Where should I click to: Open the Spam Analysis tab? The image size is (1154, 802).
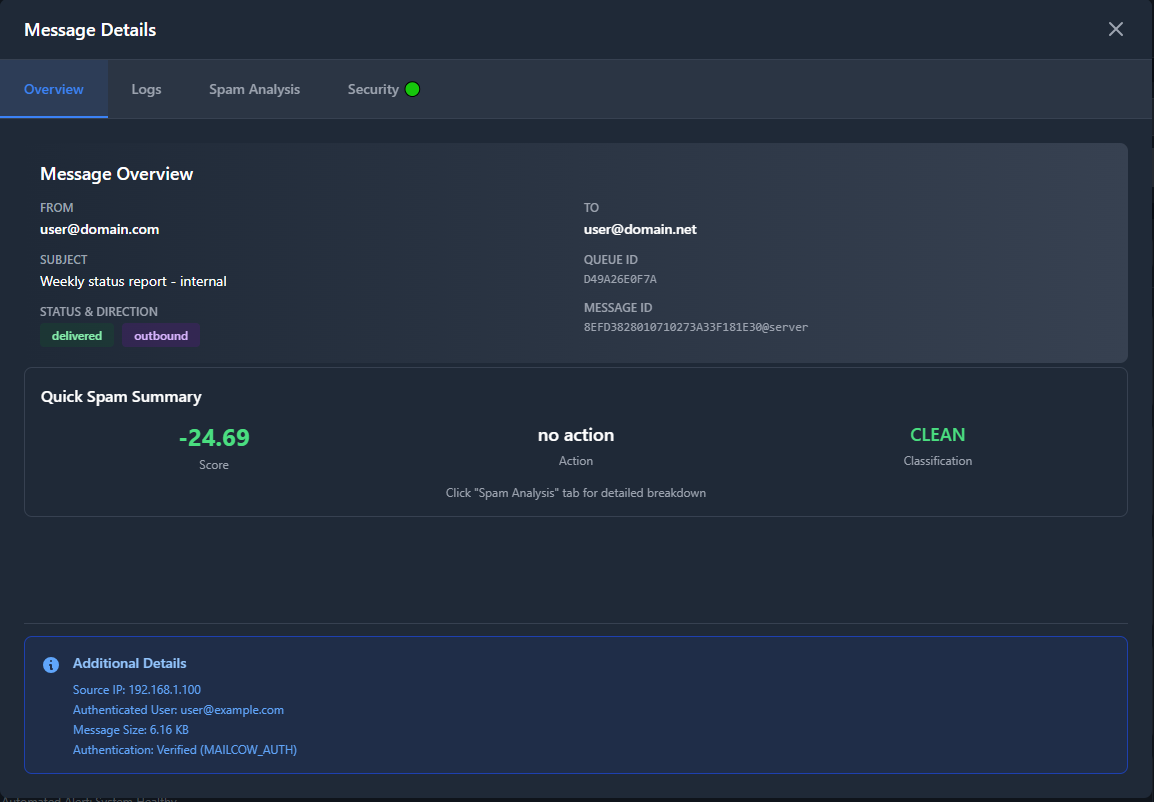pos(254,89)
